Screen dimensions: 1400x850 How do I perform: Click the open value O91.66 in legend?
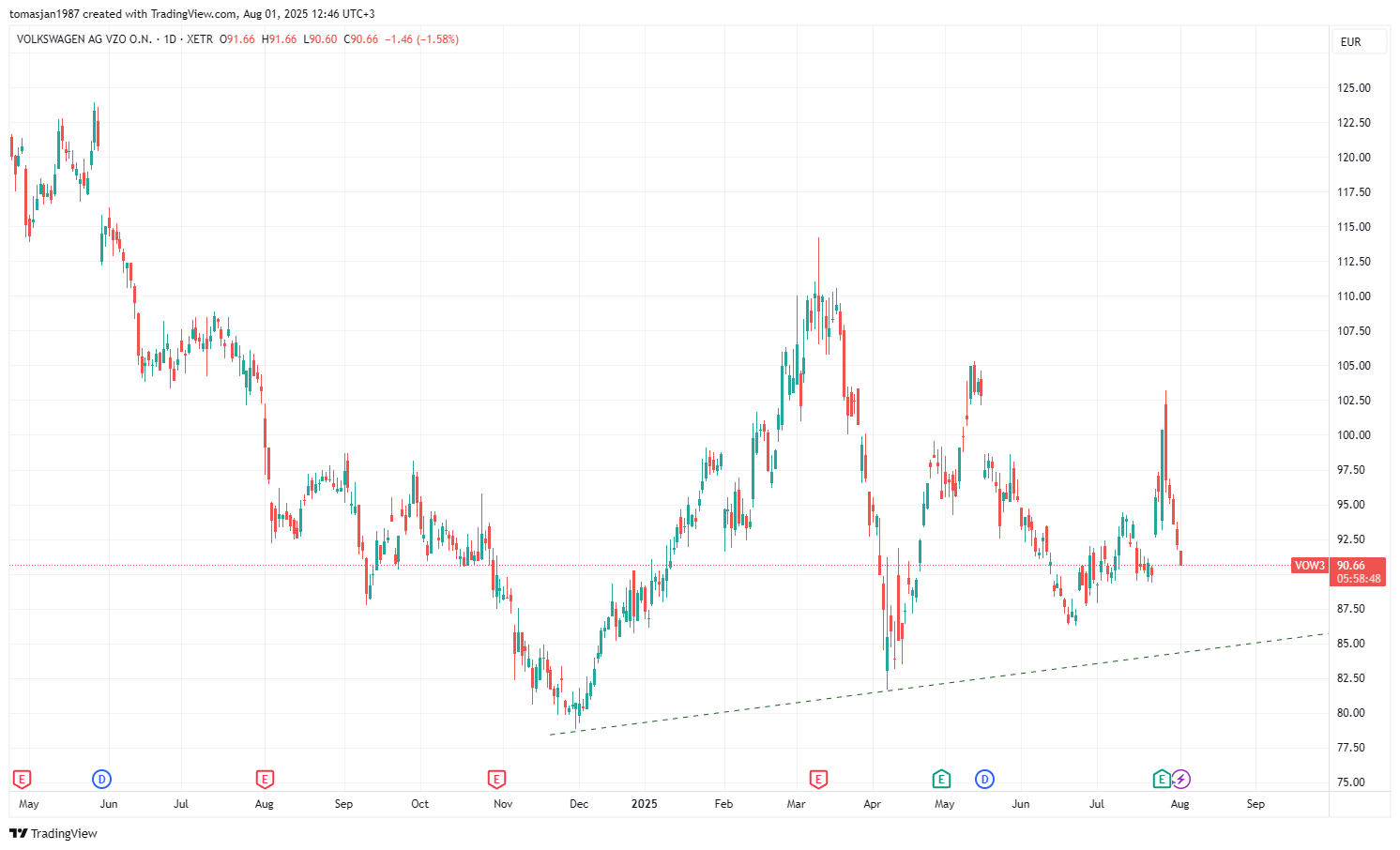tap(237, 39)
